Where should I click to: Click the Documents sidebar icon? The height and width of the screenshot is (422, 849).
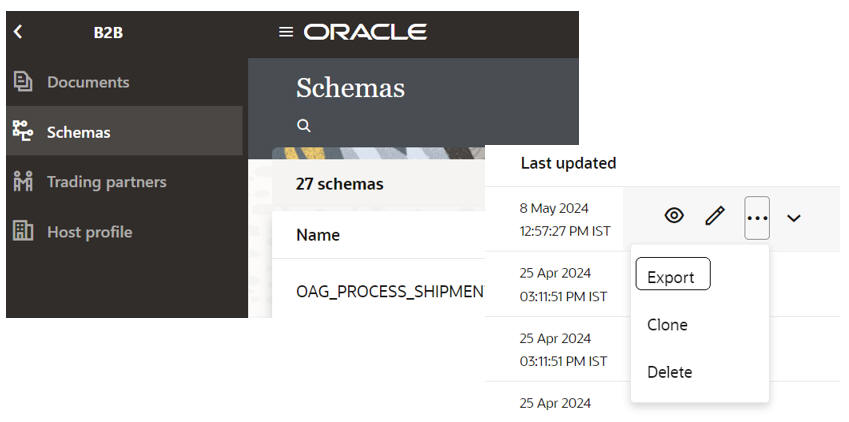[22, 82]
